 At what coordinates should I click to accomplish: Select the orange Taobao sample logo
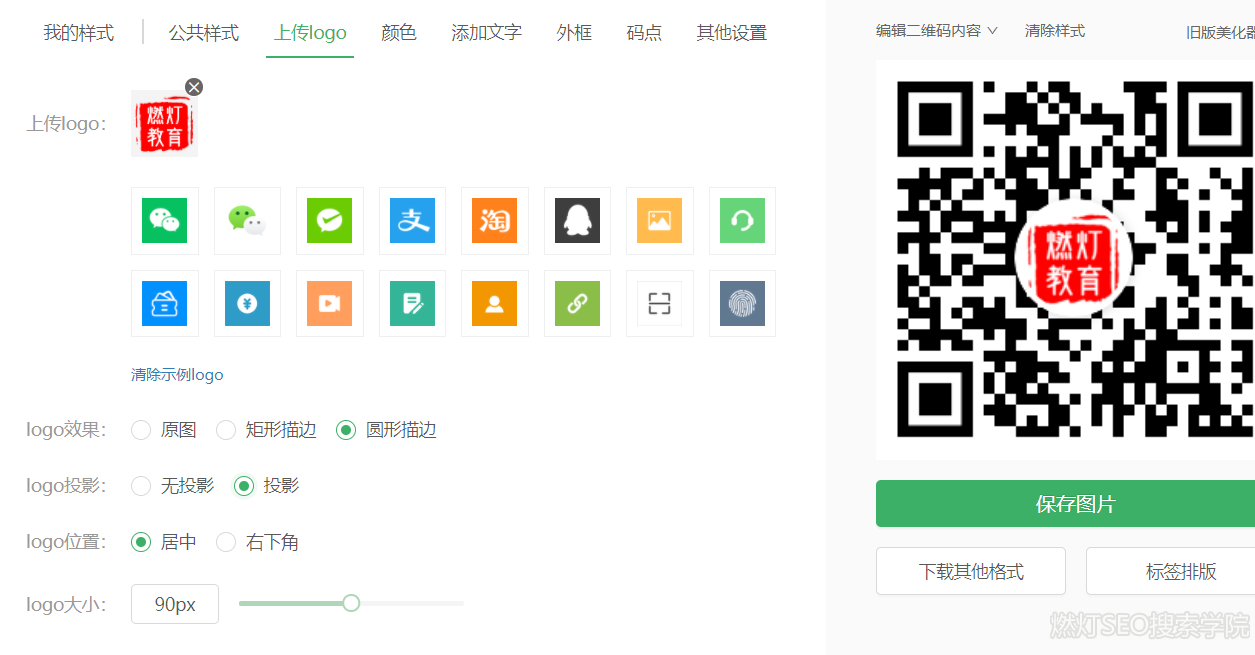[x=495, y=221]
